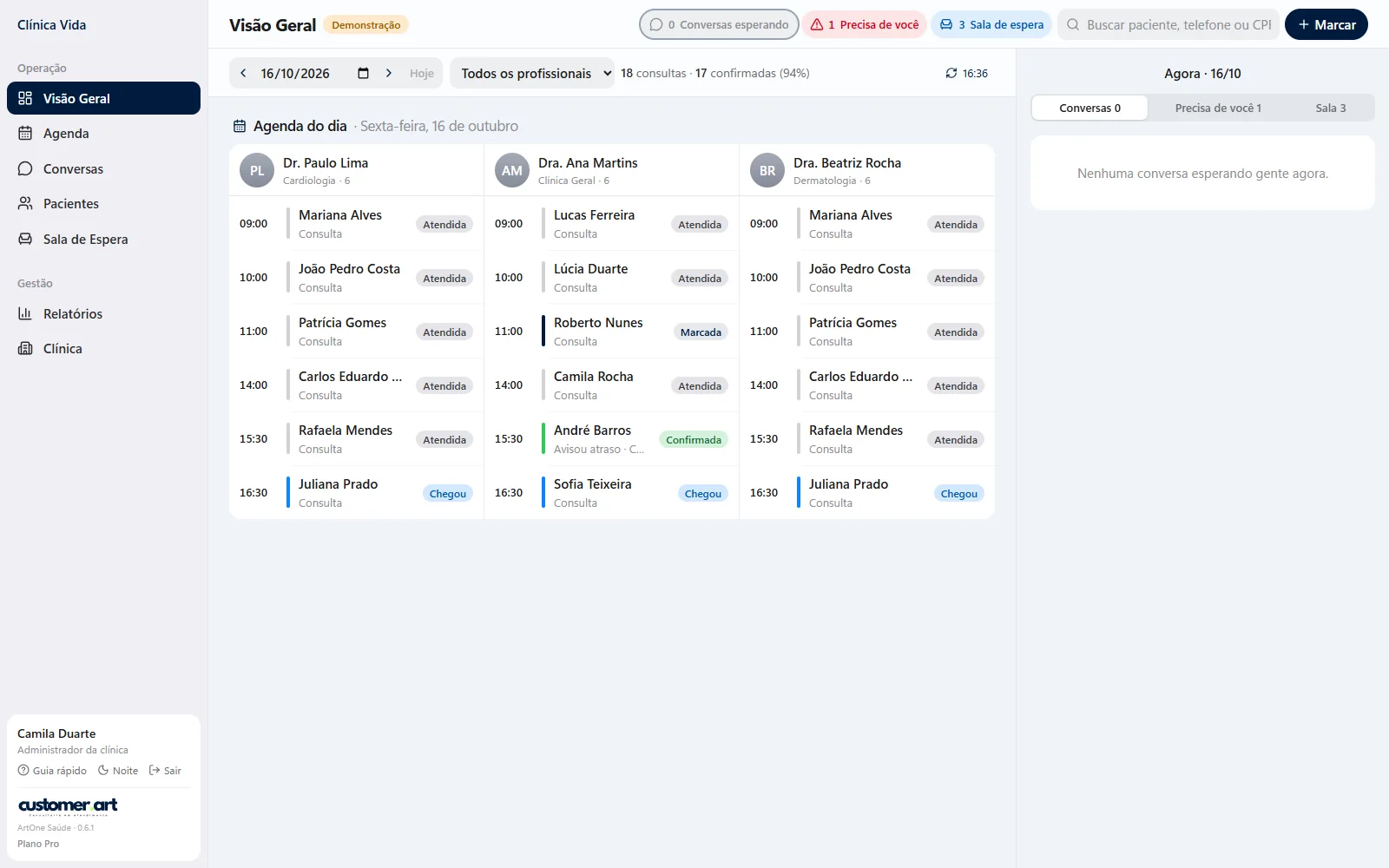This screenshot has height=868, width=1389.
Task: Go to previous day arrow
Action: point(243,73)
